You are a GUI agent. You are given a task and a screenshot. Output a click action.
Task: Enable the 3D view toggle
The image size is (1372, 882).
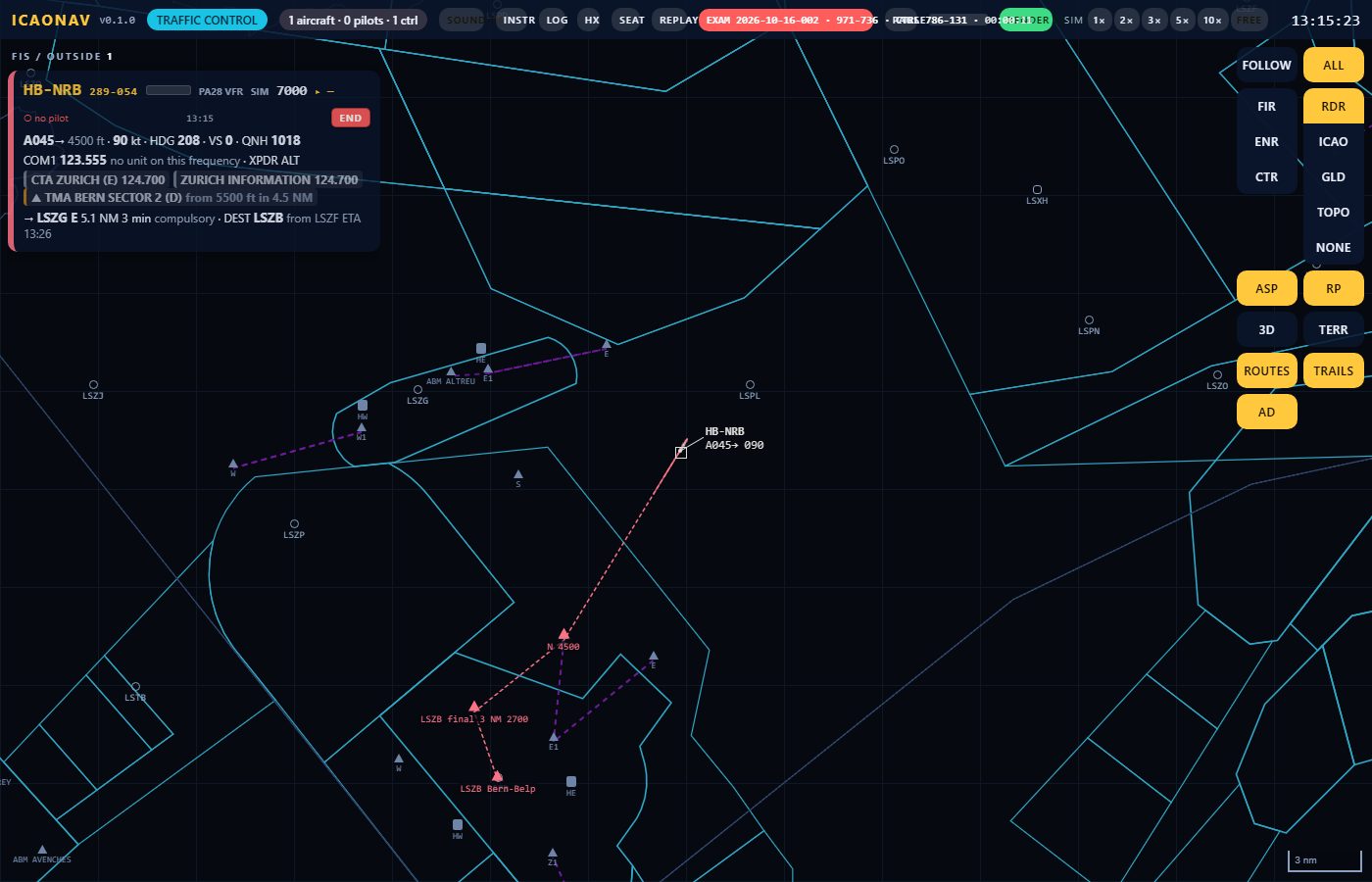point(1266,330)
